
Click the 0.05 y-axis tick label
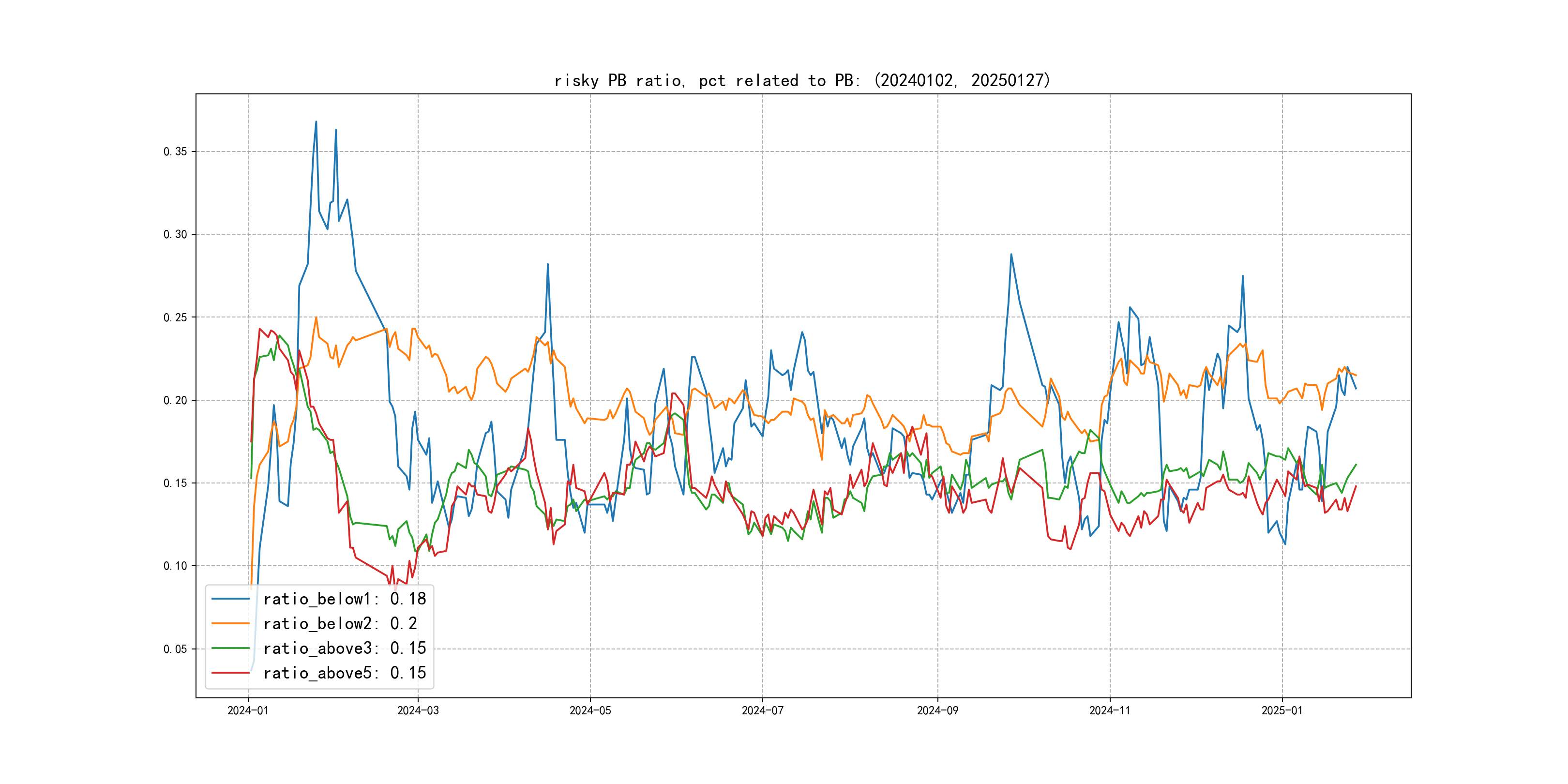pyautogui.click(x=175, y=649)
